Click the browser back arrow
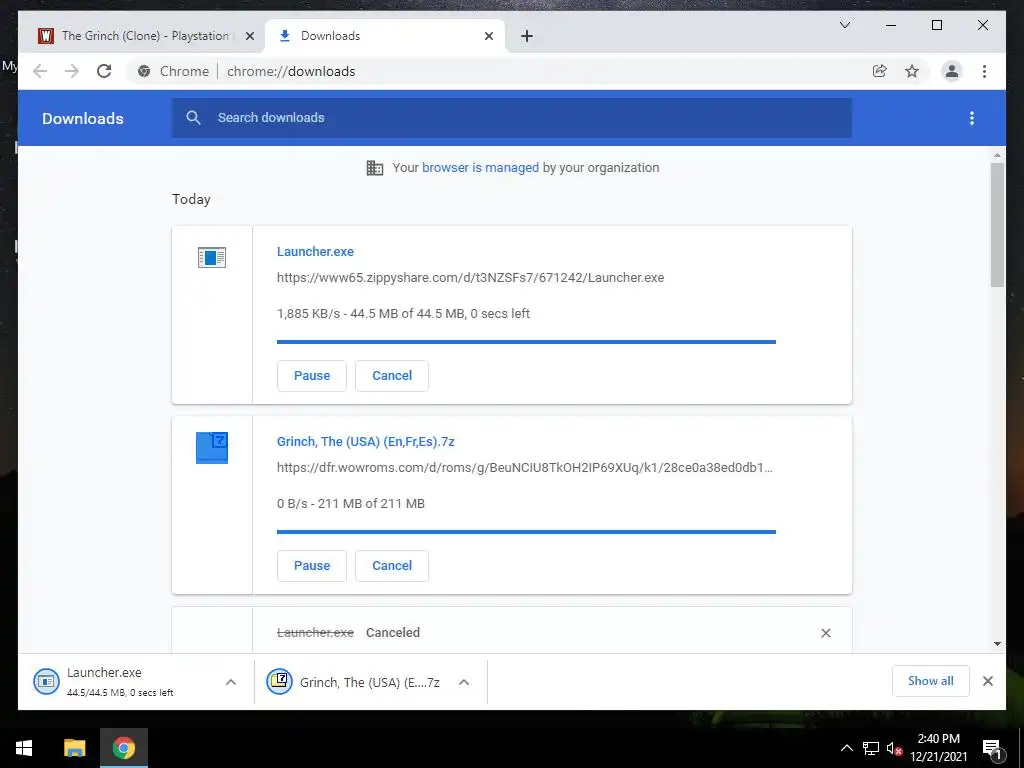1024x768 pixels. pos(40,71)
